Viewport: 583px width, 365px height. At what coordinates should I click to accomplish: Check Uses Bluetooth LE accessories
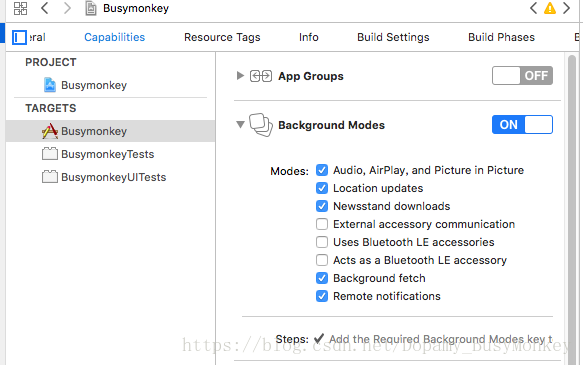tap(322, 242)
